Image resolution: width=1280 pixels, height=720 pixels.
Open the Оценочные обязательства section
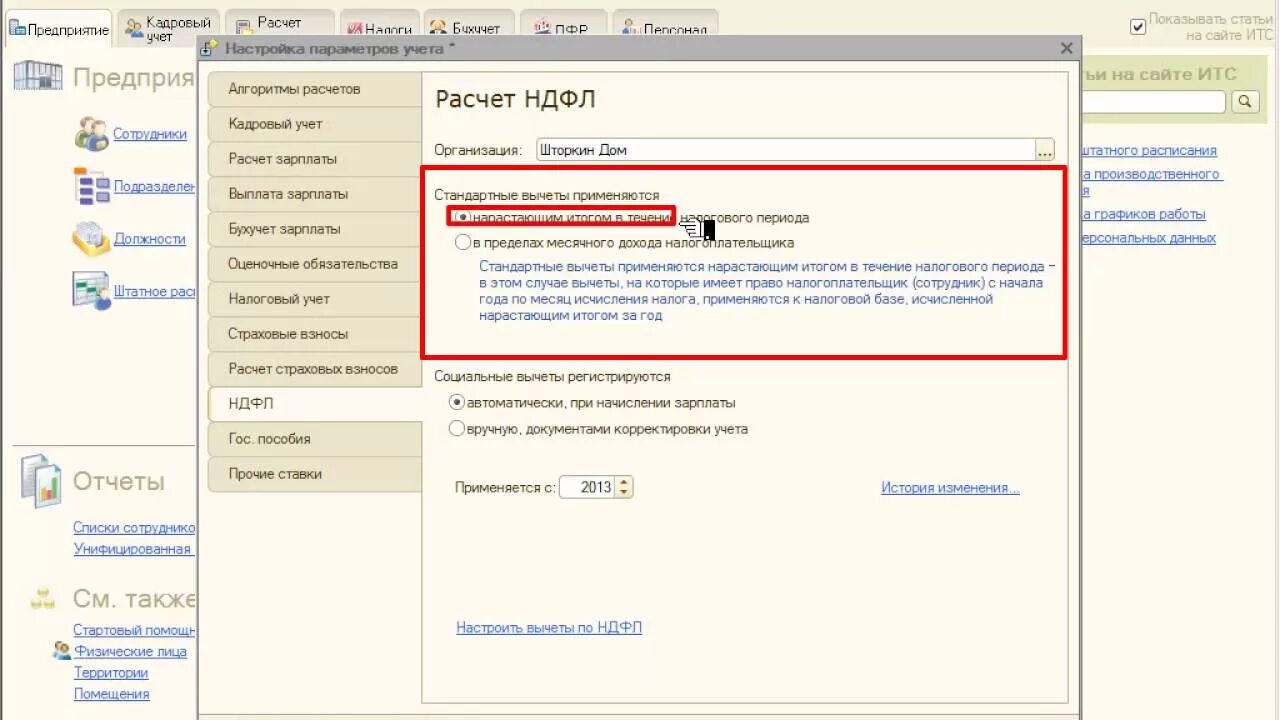click(314, 264)
